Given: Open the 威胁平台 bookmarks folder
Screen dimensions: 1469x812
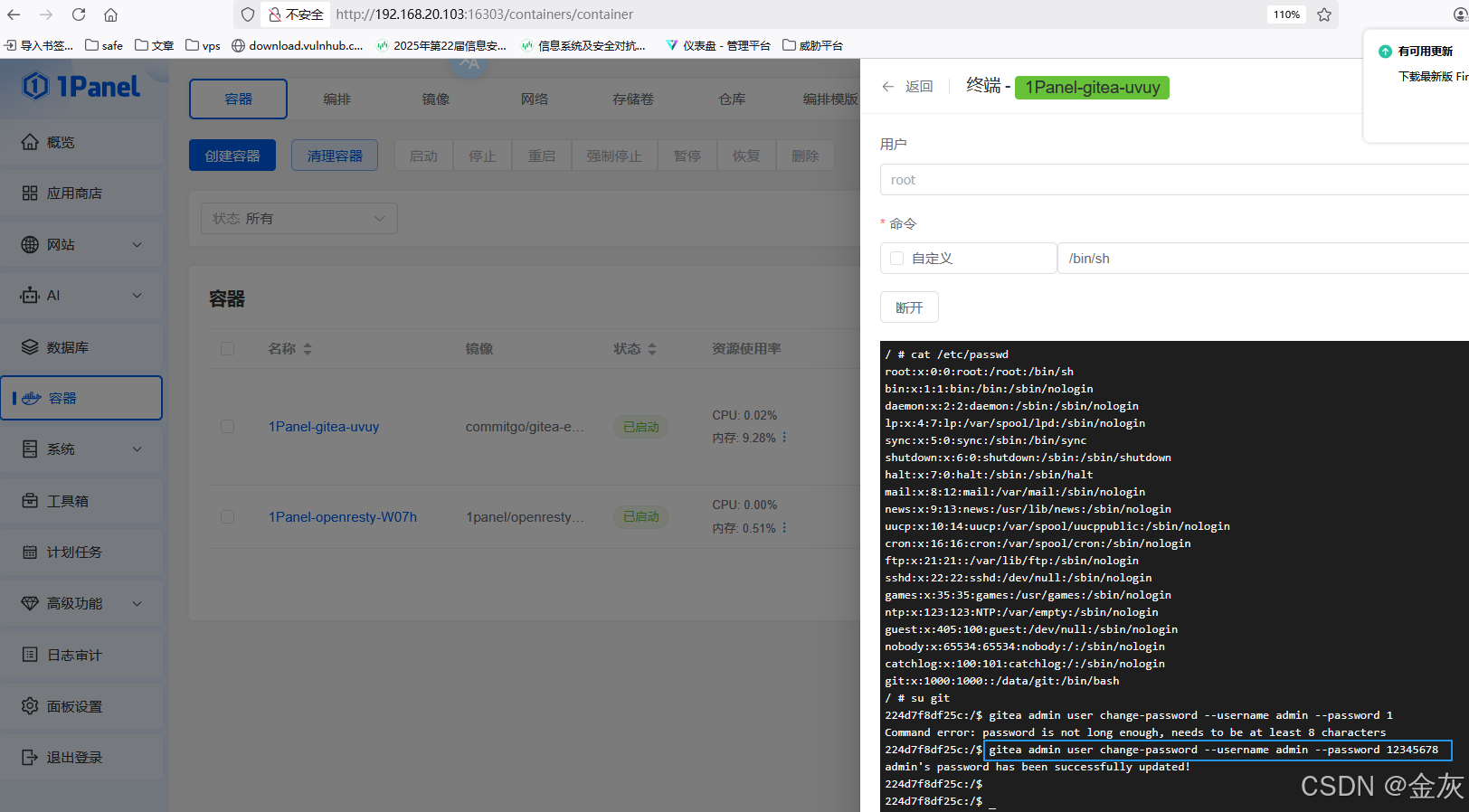Looking at the screenshot, I should (x=812, y=45).
